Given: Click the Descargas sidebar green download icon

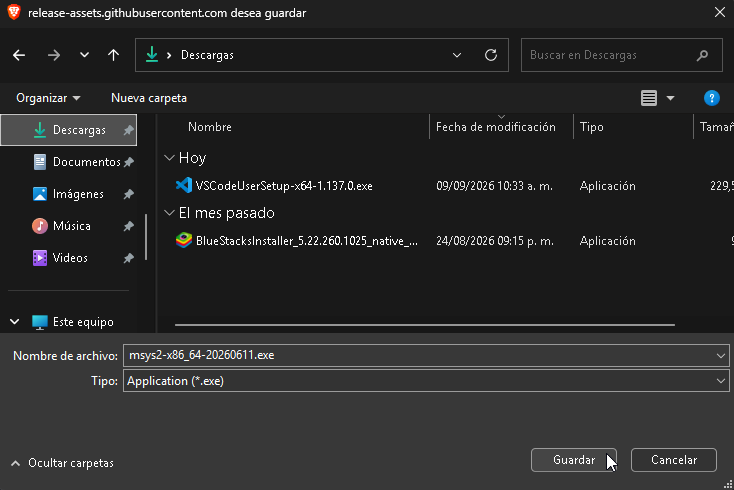Looking at the screenshot, I should click(40, 130).
